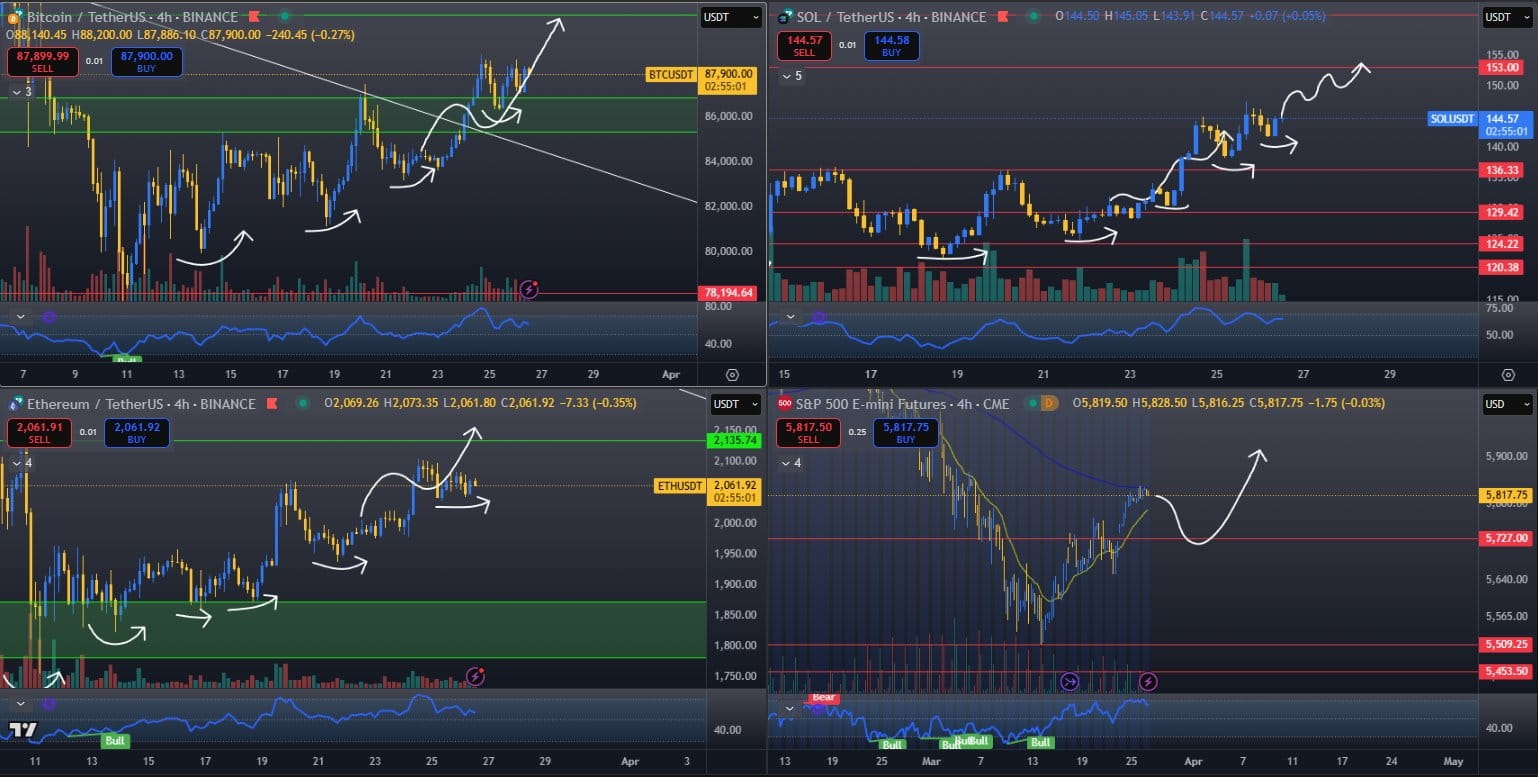Click the Ethereum symbol logo icon
1538x777 pixels.
point(16,404)
